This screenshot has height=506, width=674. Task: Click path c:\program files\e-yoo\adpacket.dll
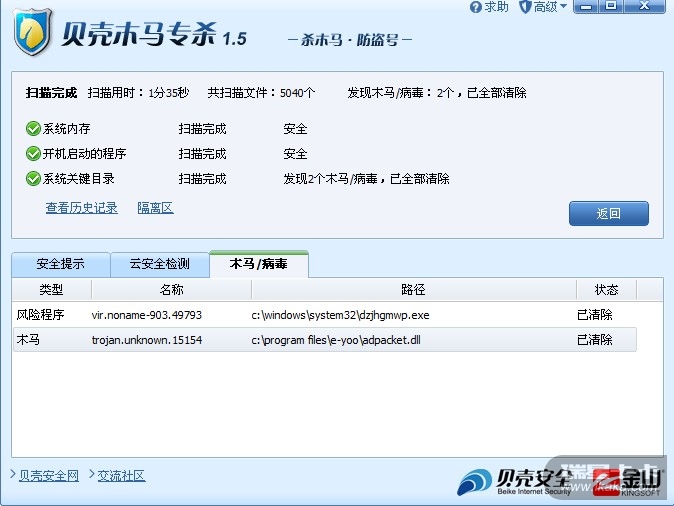[x=336, y=340]
